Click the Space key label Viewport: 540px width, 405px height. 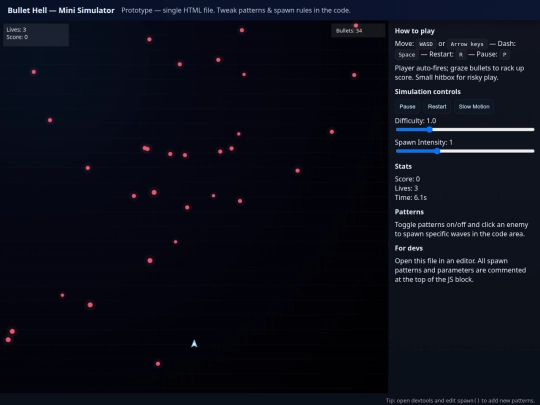click(407, 55)
